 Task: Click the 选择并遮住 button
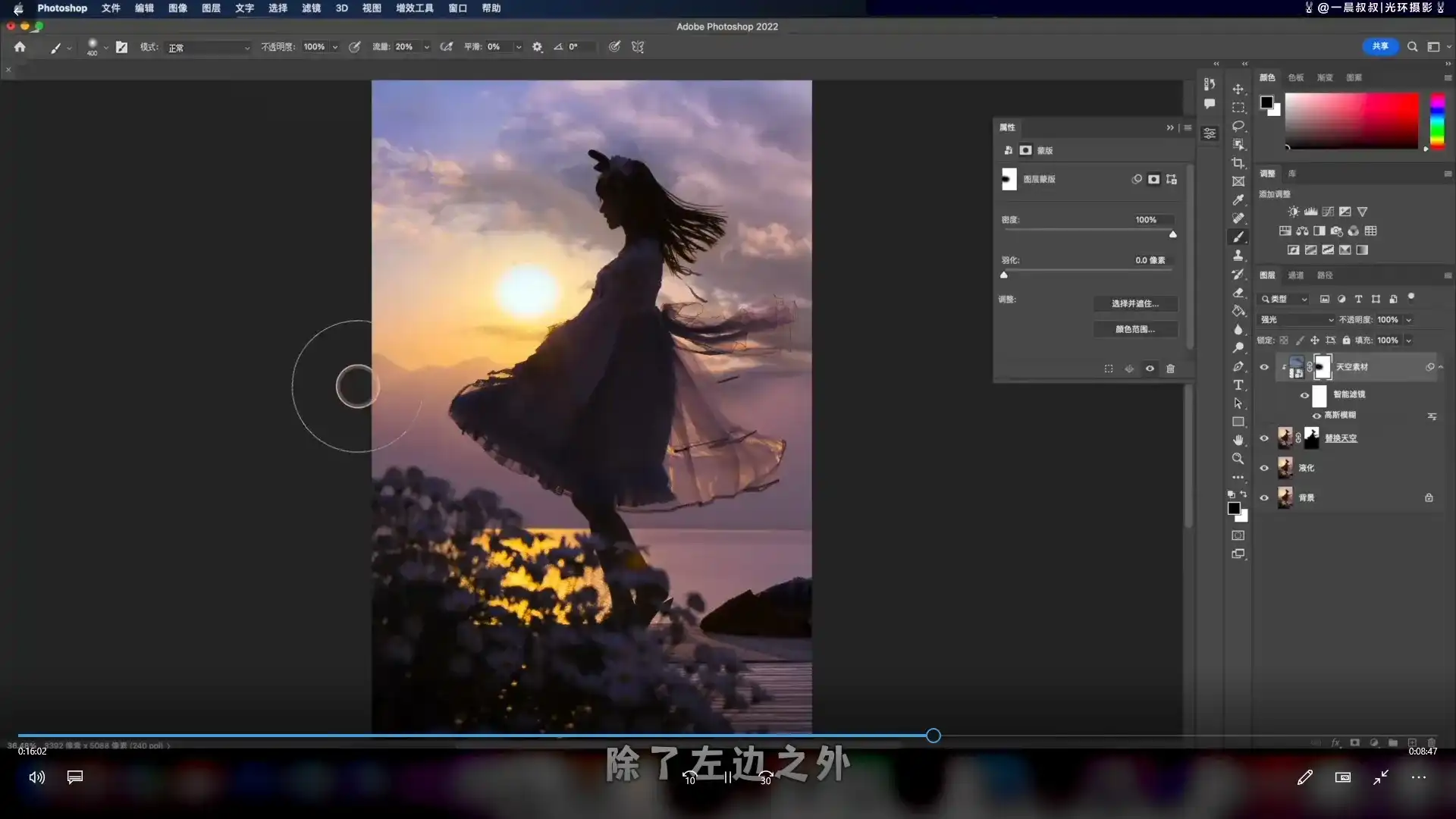pyautogui.click(x=1135, y=303)
